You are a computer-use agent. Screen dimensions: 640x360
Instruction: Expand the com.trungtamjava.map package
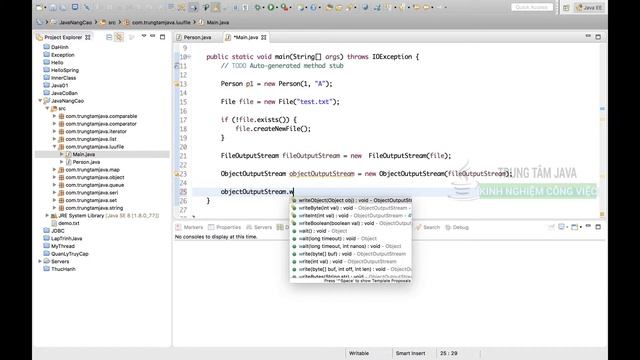54,170
